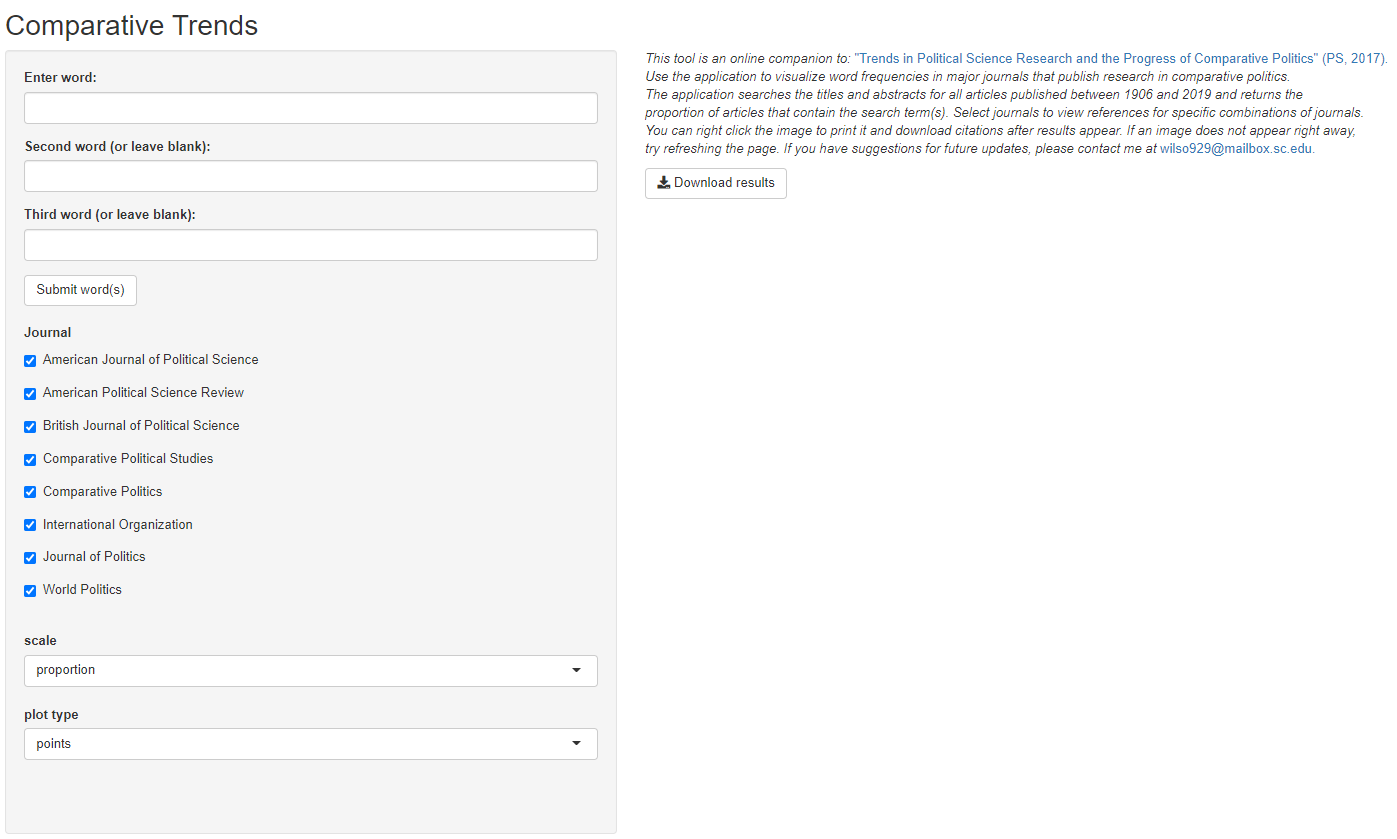Click the scale dropdown arrow

[576, 671]
